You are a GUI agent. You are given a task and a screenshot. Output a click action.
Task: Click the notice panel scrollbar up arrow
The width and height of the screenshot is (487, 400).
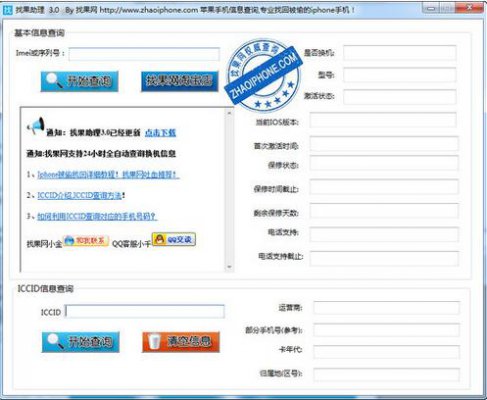point(229,113)
